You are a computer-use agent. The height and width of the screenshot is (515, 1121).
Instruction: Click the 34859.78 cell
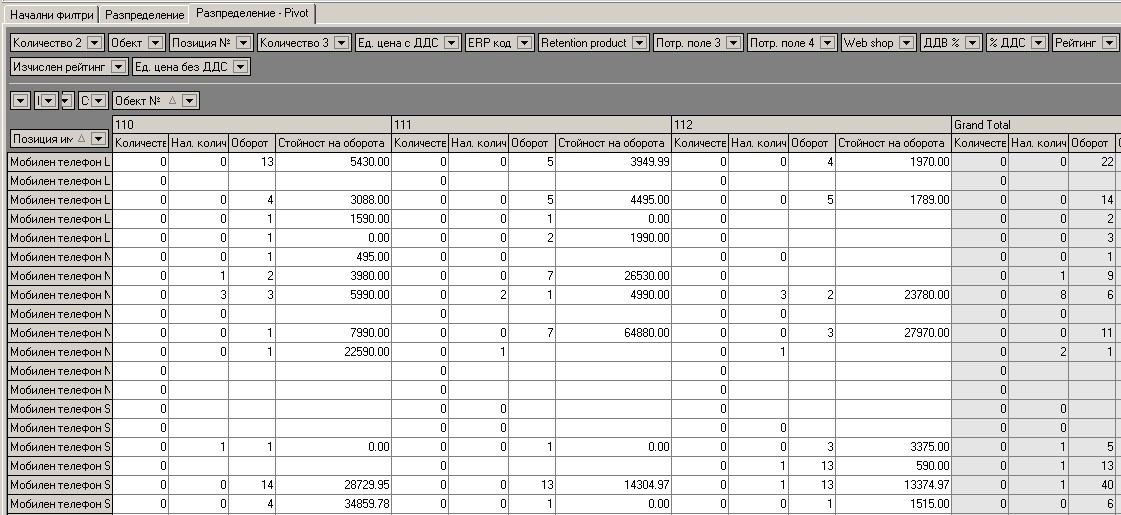[334, 504]
